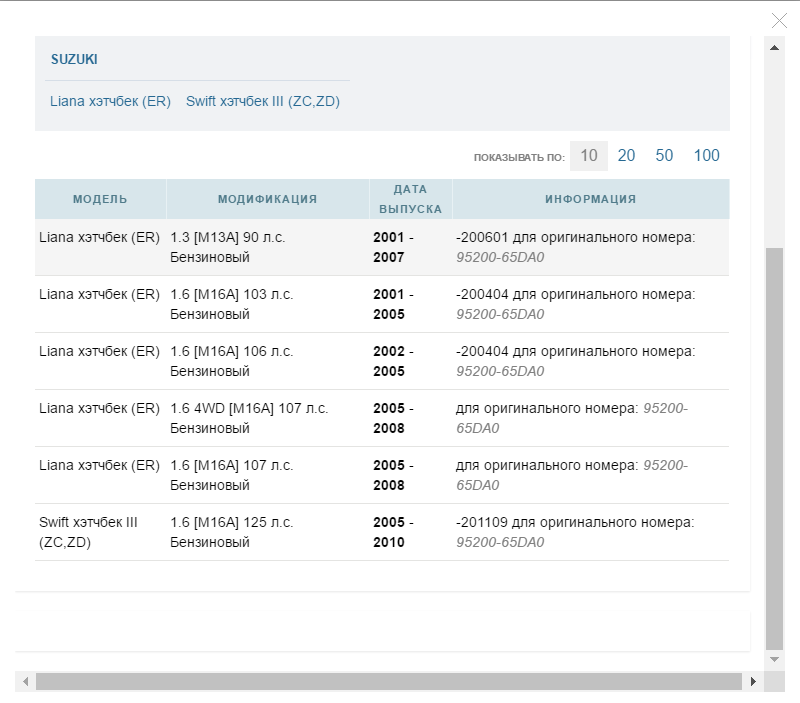Image resolution: width=800 pixels, height=703 pixels.
Task: Close the modal with the X icon
Action: click(780, 20)
